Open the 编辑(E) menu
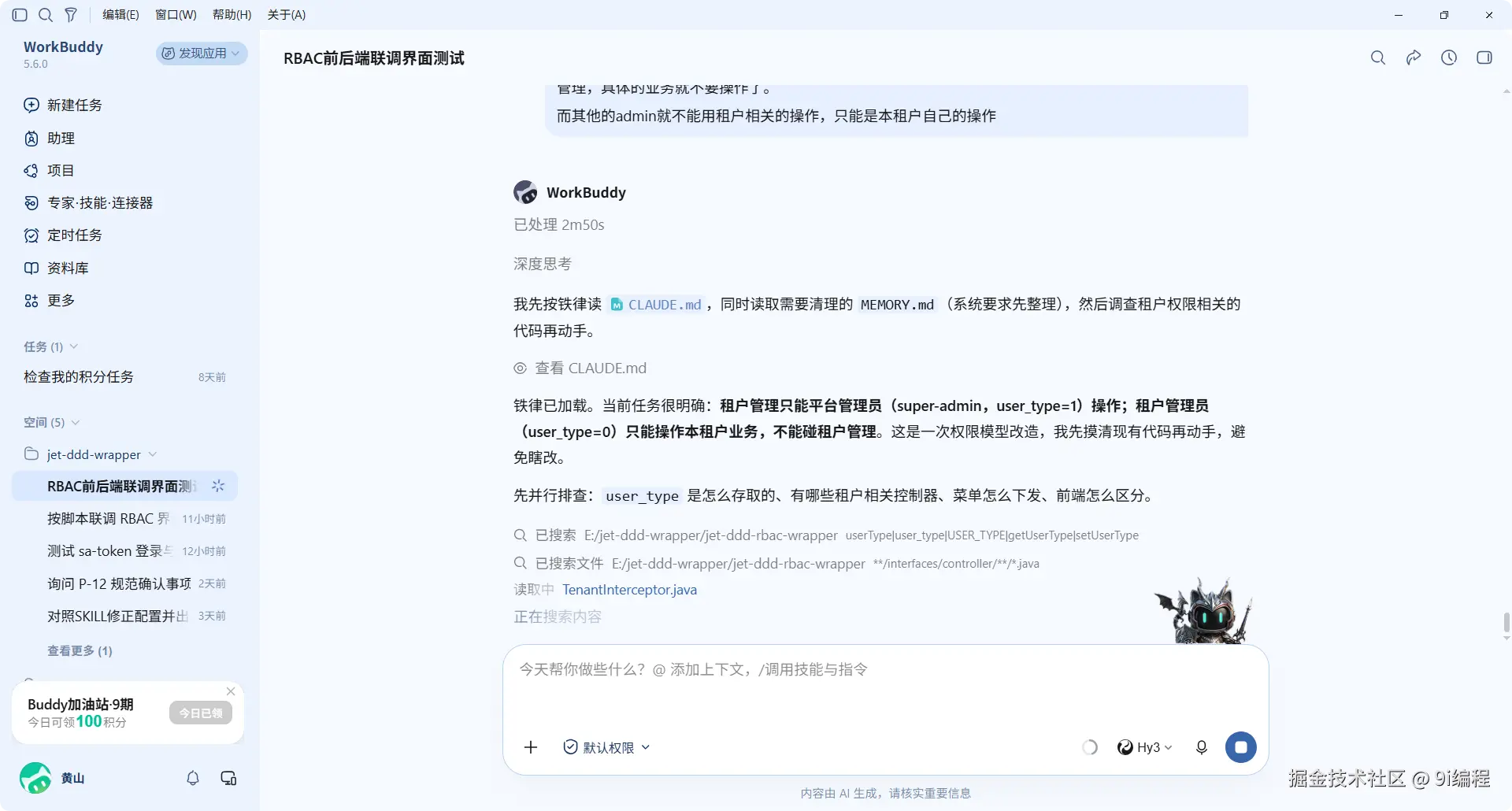1512x811 pixels. tap(120, 15)
